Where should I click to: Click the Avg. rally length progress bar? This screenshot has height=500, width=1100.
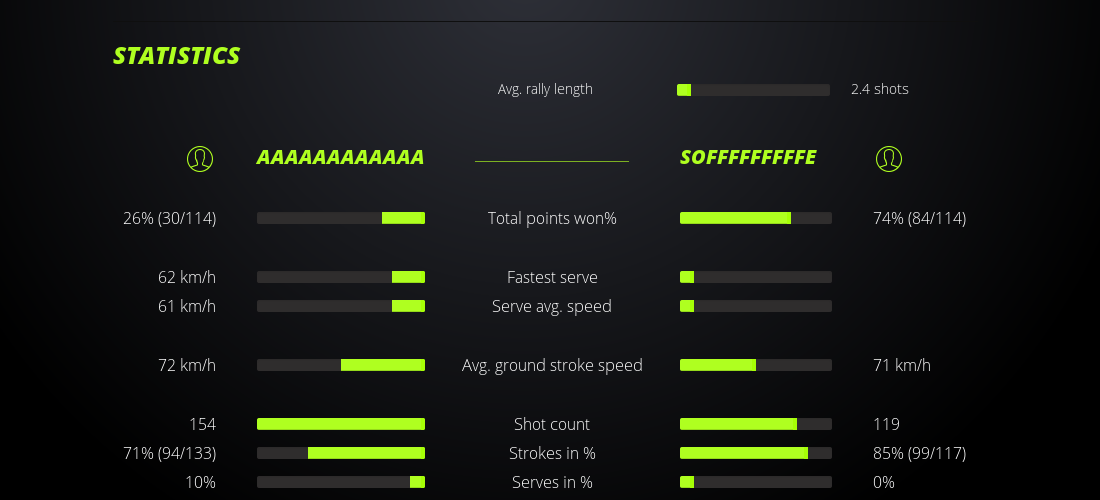(753, 90)
